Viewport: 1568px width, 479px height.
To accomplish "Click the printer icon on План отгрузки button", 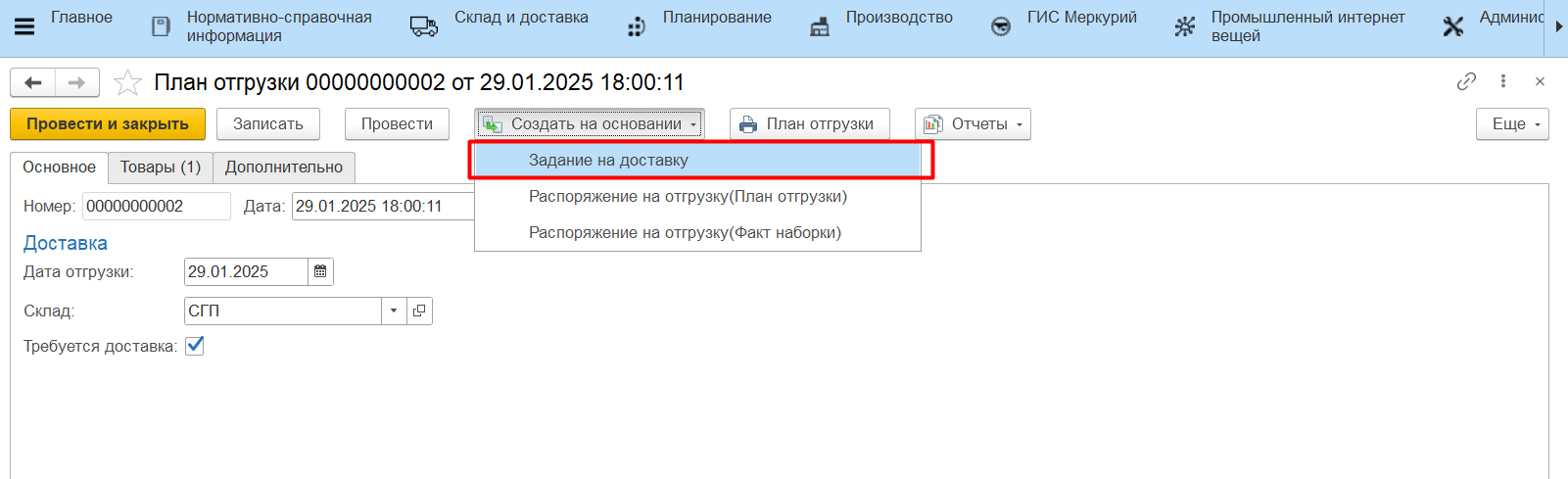I will point(748,124).
